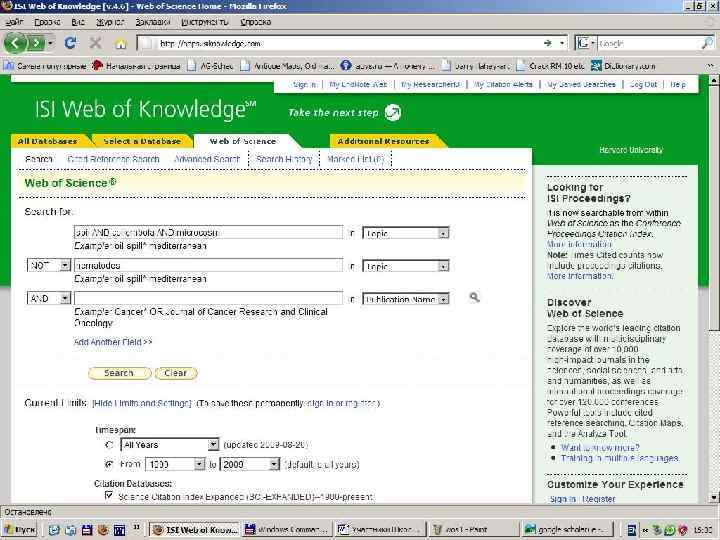
Task: Click Training in multiple languages link
Action: [619, 458]
